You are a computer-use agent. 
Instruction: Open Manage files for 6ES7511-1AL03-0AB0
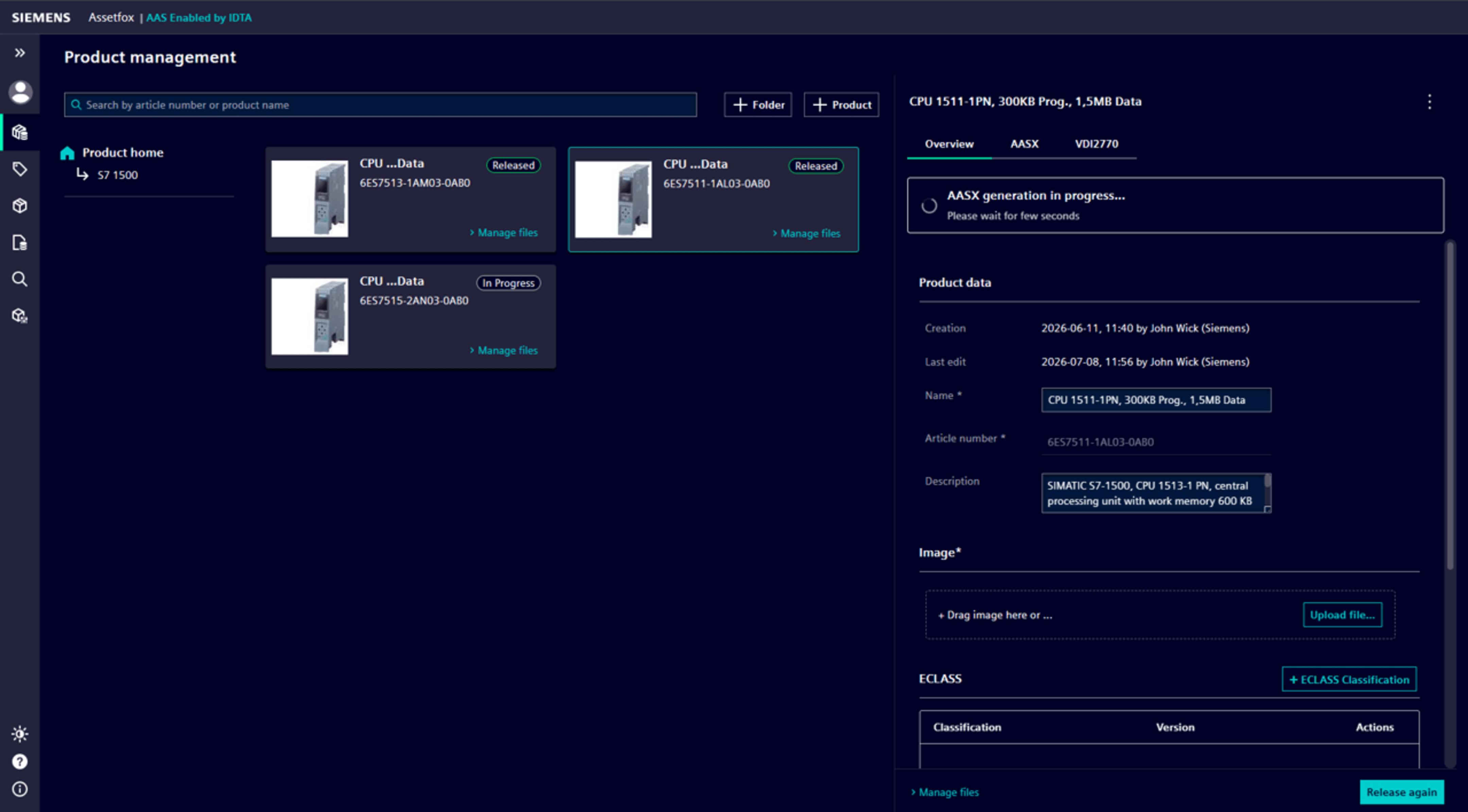click(x=806, y=234)
